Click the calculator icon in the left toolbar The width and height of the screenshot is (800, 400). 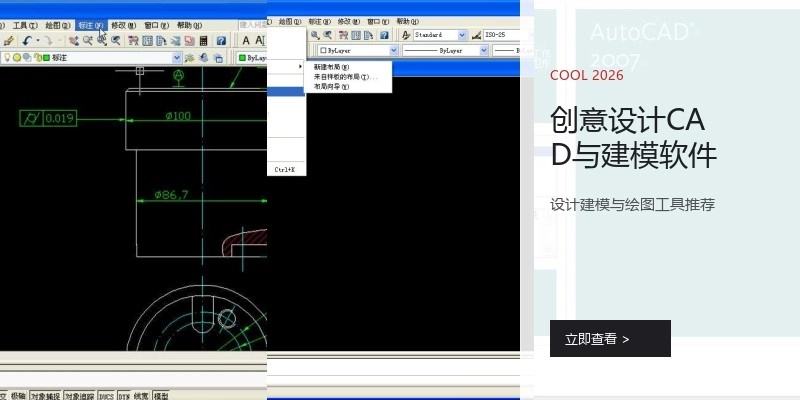(x=204, y=41)
